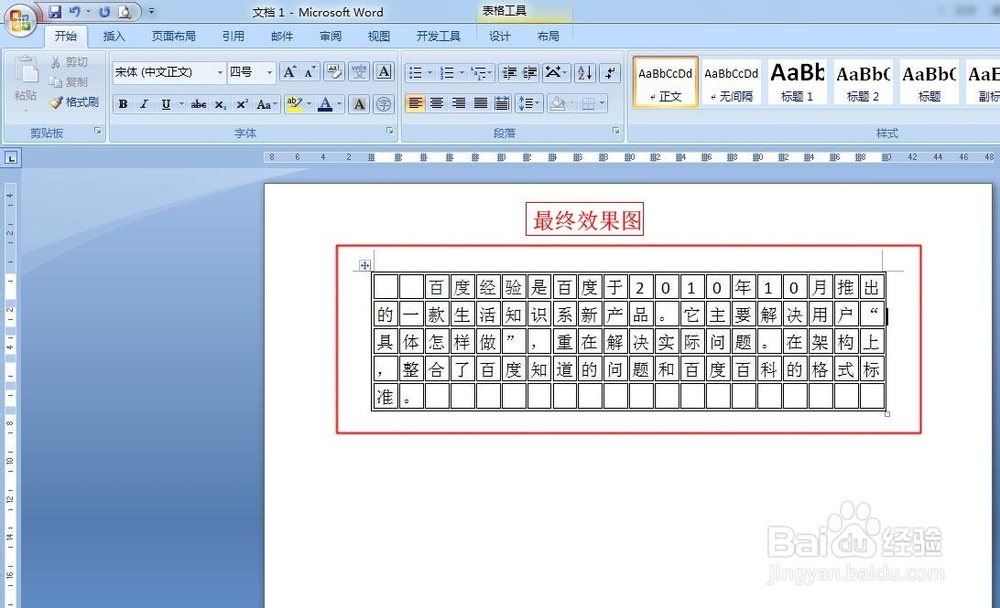Apply the 无间隔 style

tap(732, 82)
